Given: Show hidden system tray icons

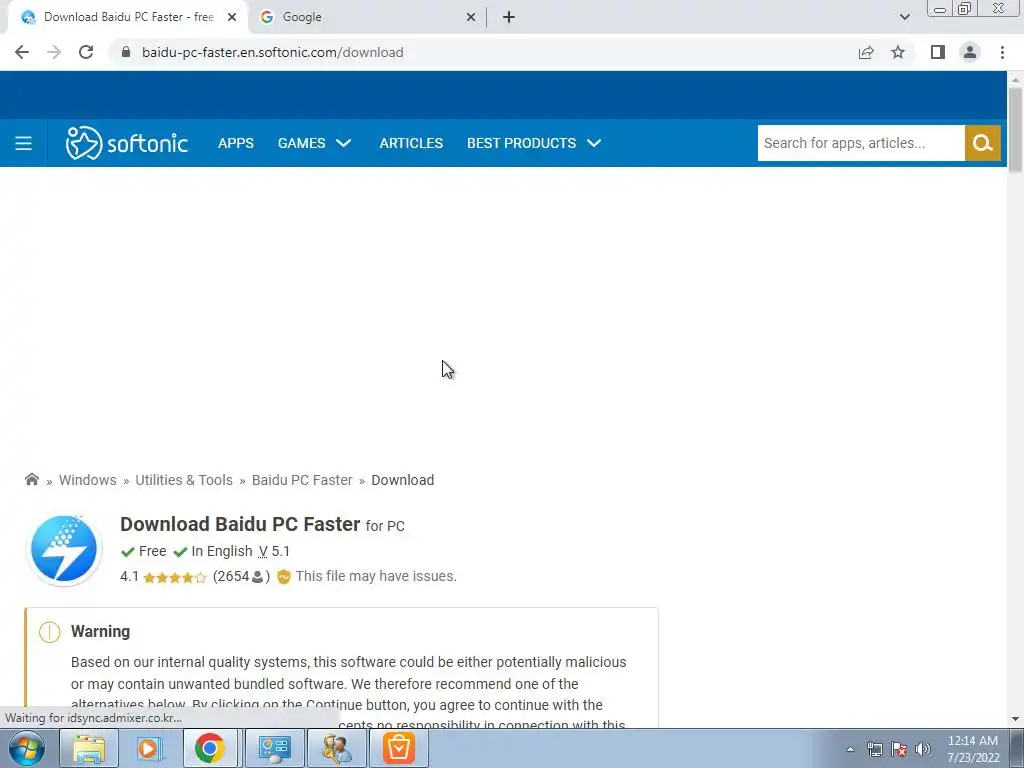Looking at the screenshot, I should (x=850, y=749).
